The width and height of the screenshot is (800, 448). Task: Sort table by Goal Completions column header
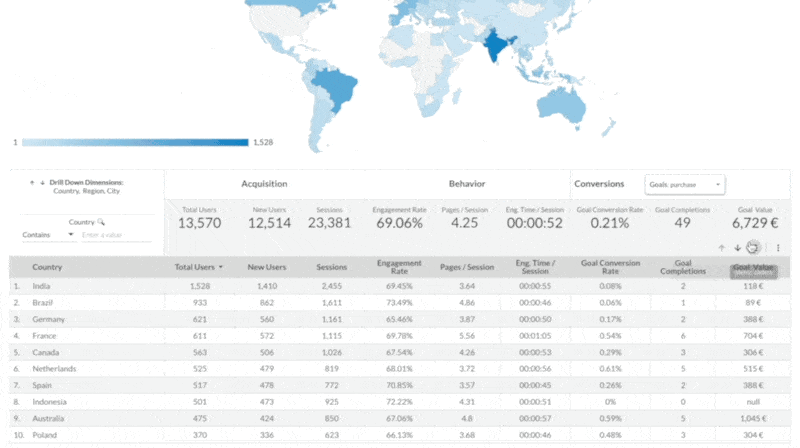pos(683,267)
